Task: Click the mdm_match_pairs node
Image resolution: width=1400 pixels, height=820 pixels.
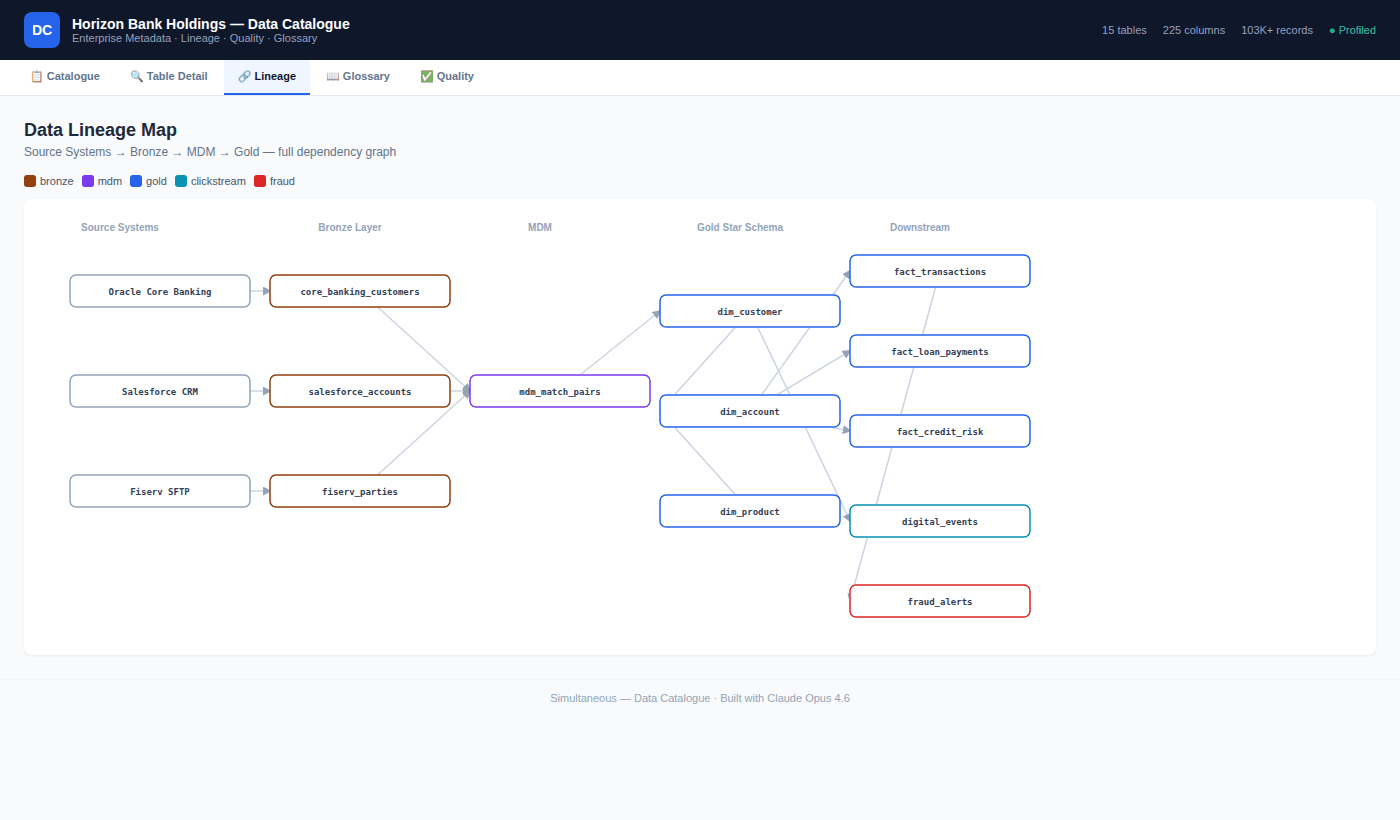Action: 560,391
